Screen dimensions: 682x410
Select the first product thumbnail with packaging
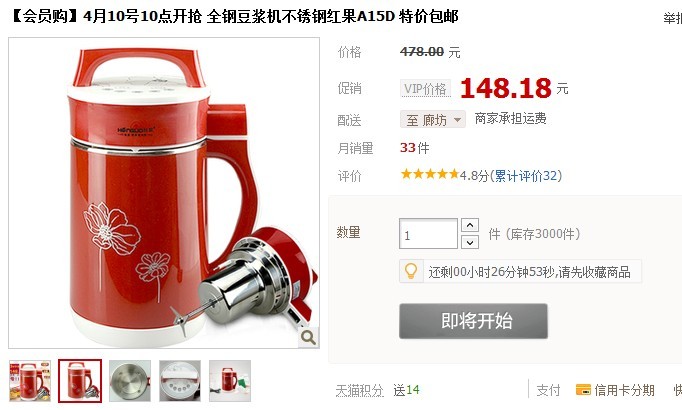point(30,381)
